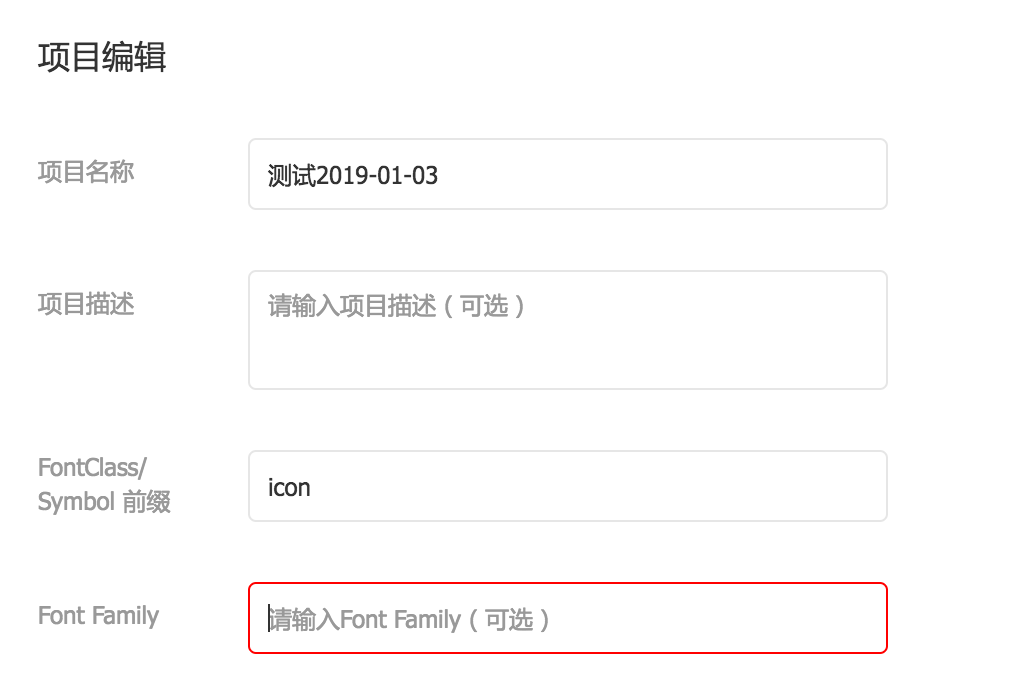Image resolution: width=1016 pixels, height=700 pixels.
Task: Click the FontClass/Symbol 前缀 input containing icon
Action: click(x=567, y=486)
